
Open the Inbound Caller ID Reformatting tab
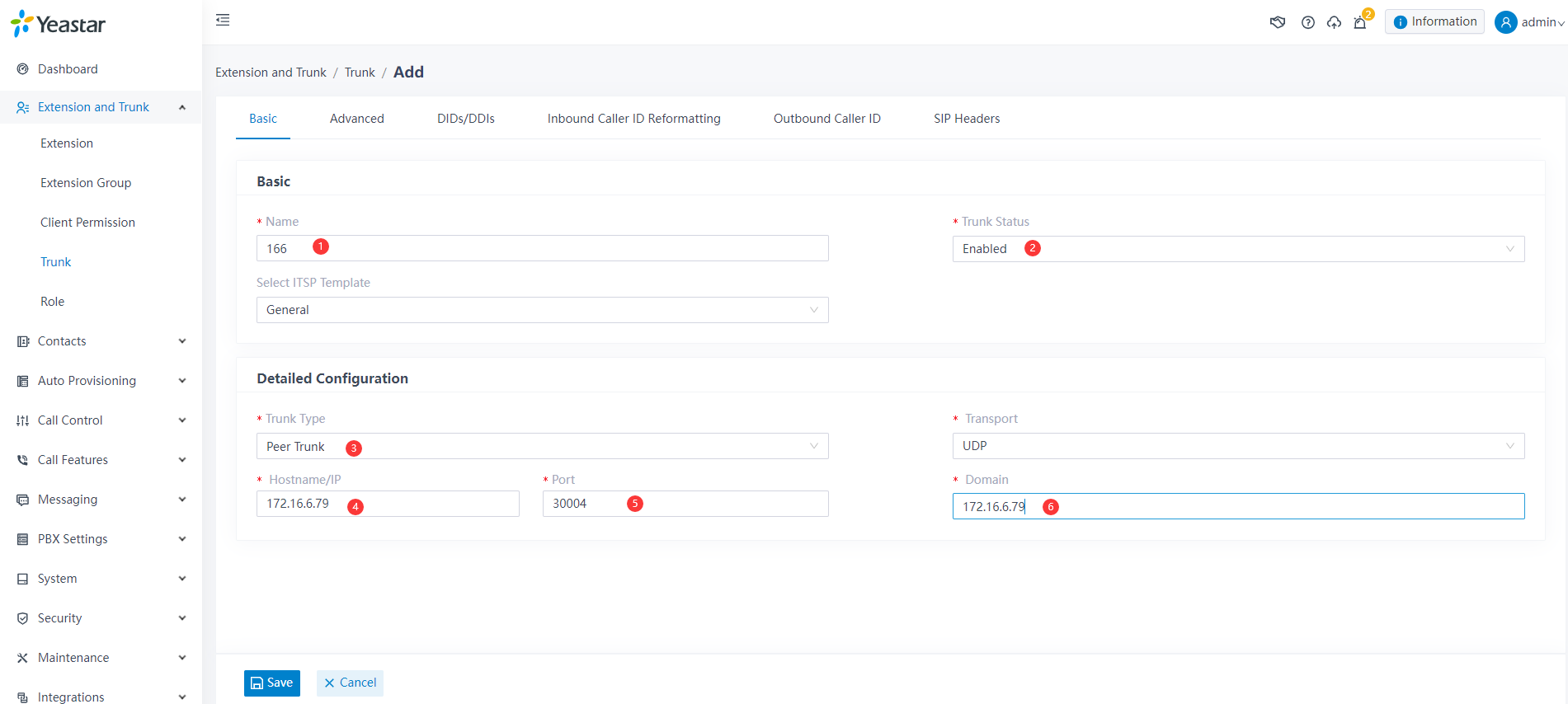pos(634,119)
